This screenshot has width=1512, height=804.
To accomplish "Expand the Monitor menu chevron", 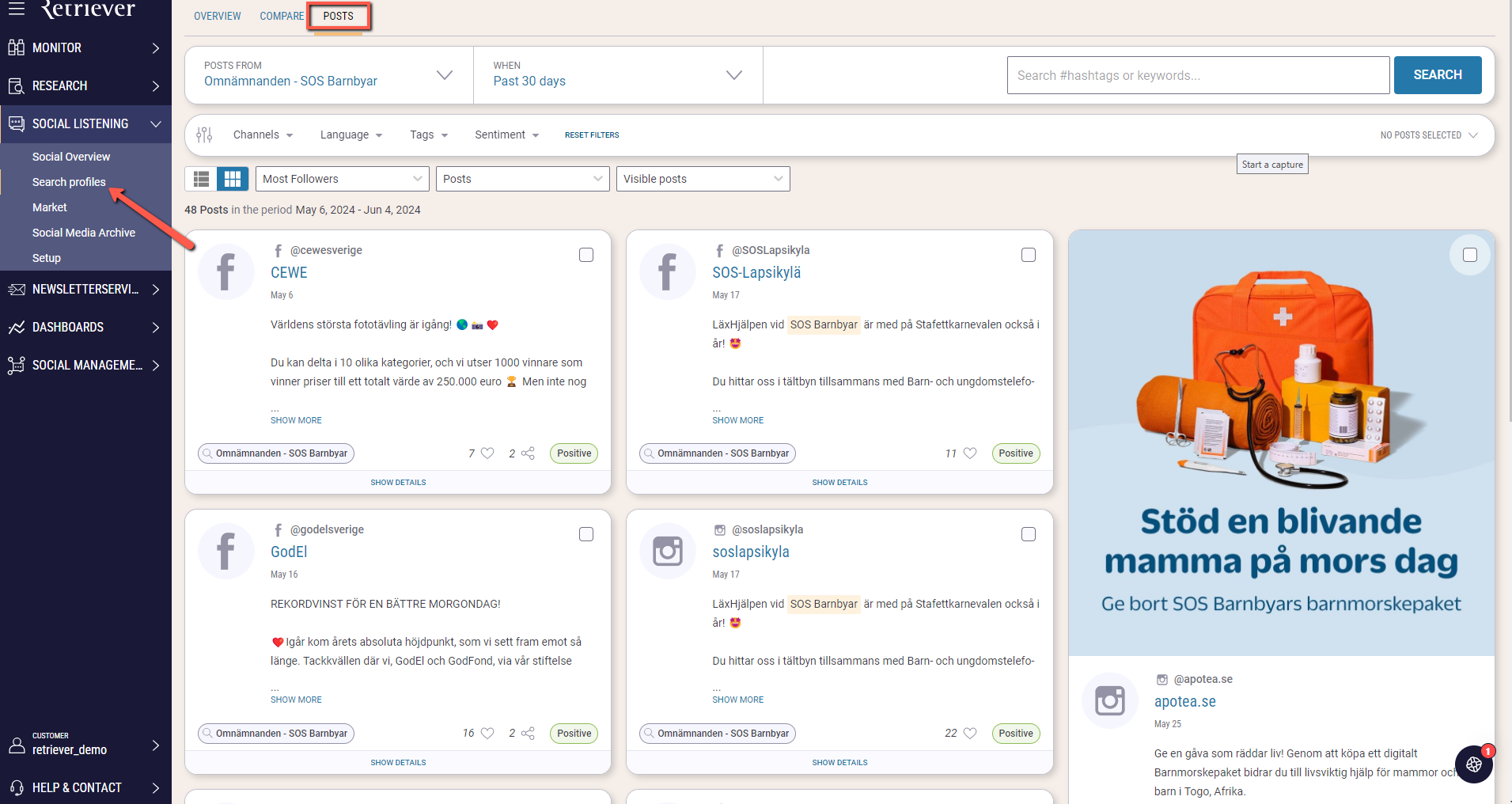I will point(156,47).
